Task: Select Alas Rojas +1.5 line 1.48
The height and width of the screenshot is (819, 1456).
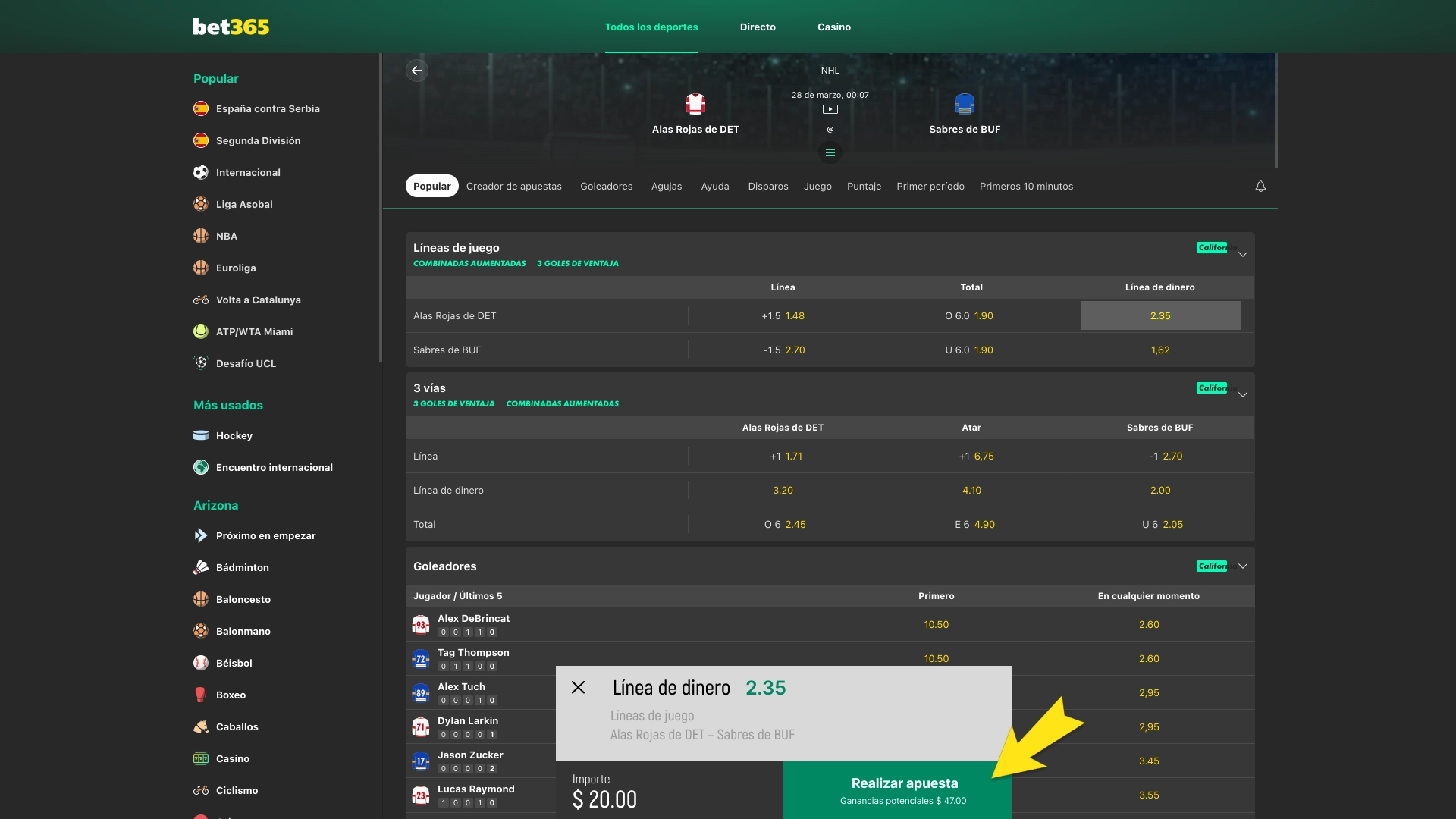Action: point(783,315)
